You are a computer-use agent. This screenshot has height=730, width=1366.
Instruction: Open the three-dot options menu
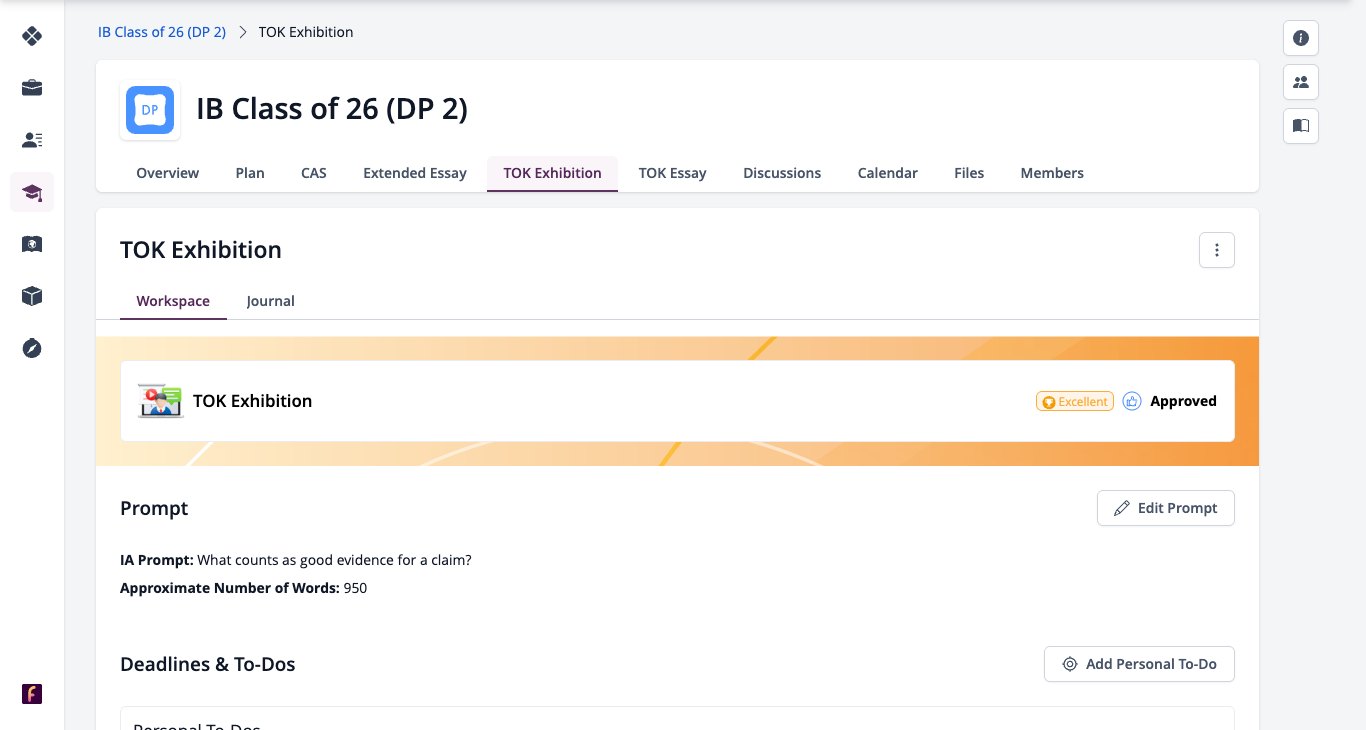(x=1217, y=250)
